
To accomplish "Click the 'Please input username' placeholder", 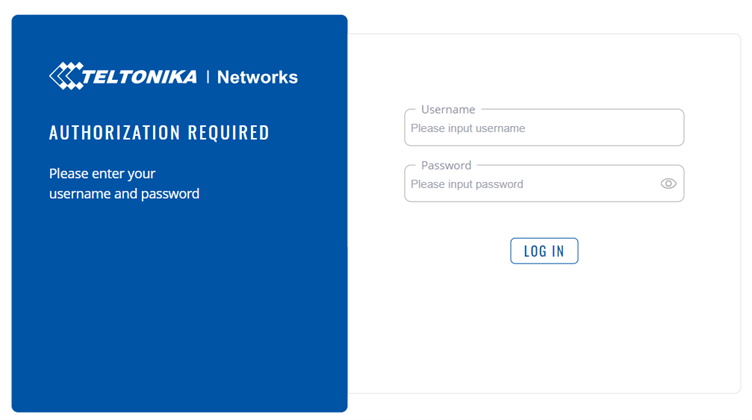I will coord(467,129).
